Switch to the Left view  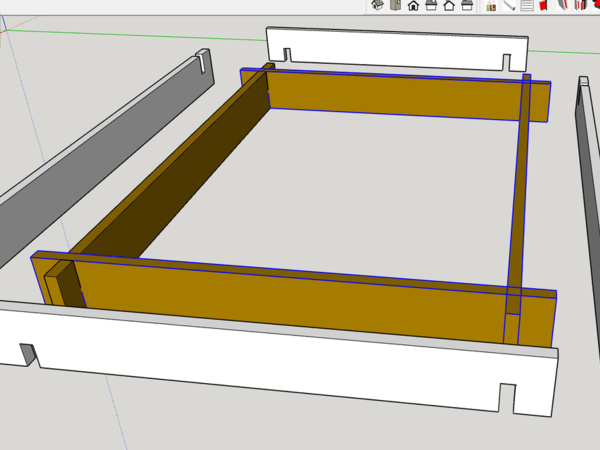467,5
